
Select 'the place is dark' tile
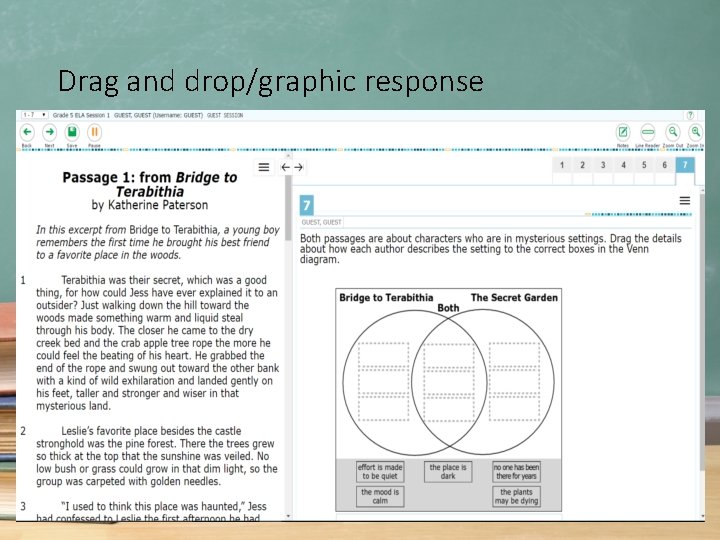(448, 472)
